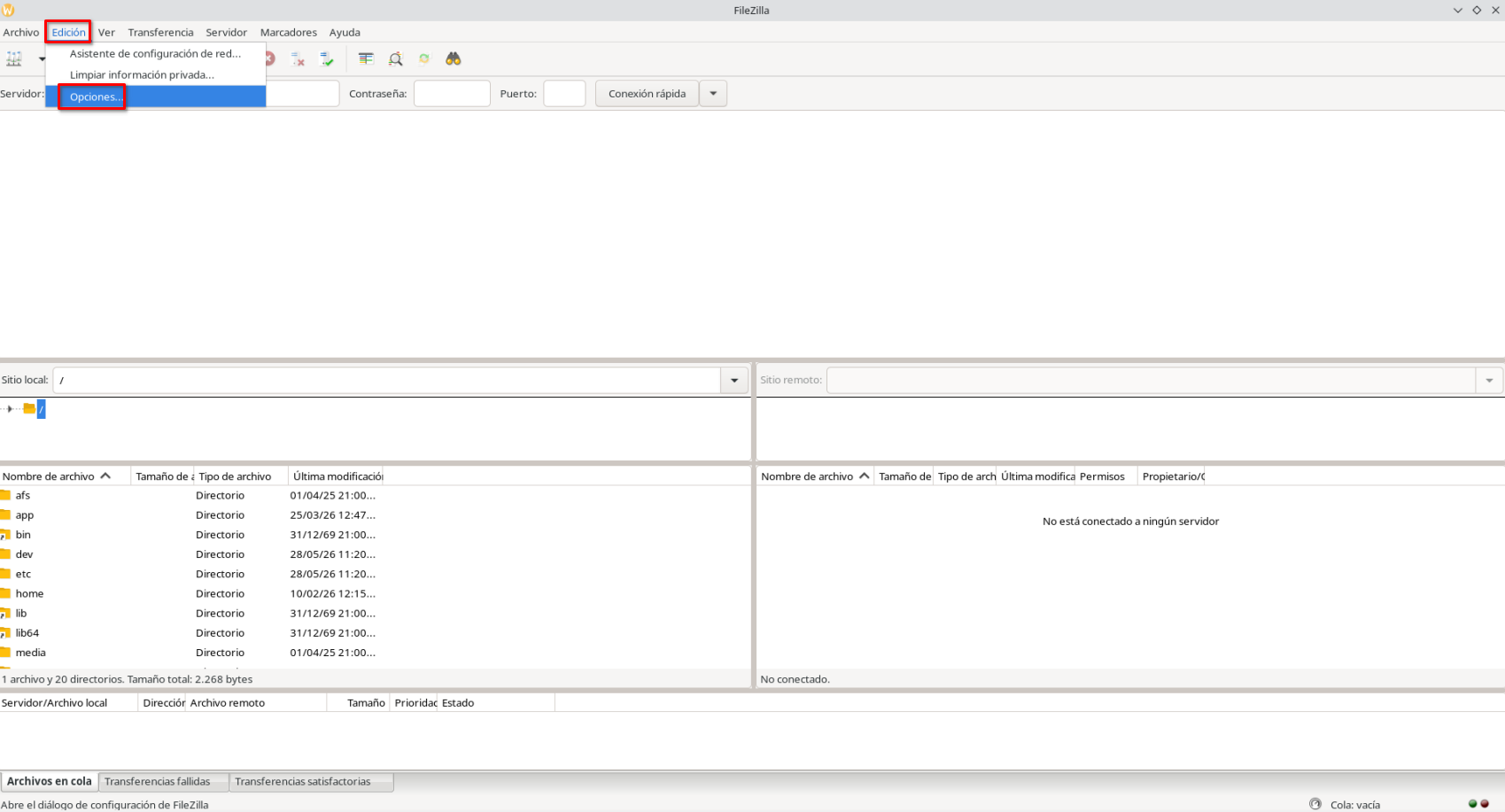Click the binoculars file search icon
The image size is (1505, 812).
(454, 58)
